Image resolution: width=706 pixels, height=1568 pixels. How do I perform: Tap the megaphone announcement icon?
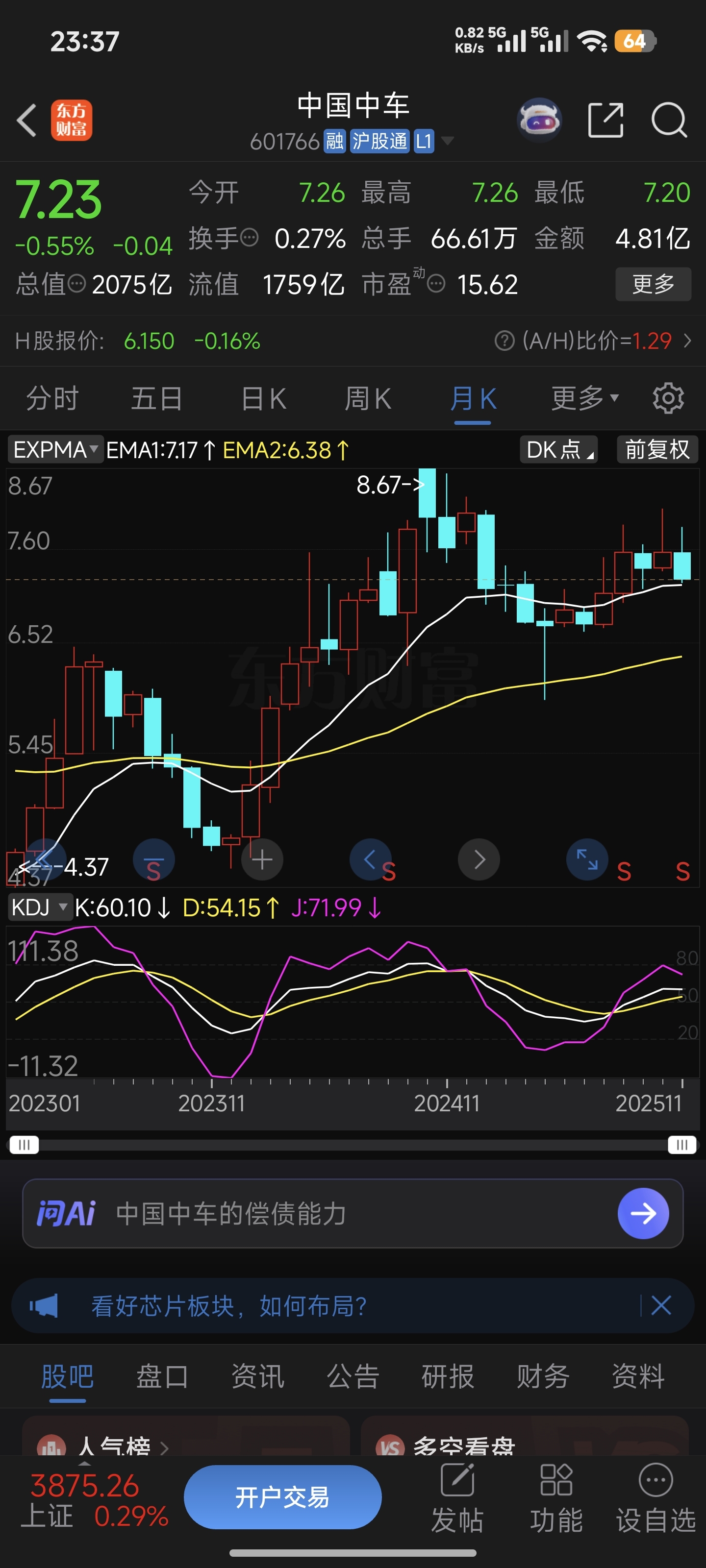tap(44, 1306)
